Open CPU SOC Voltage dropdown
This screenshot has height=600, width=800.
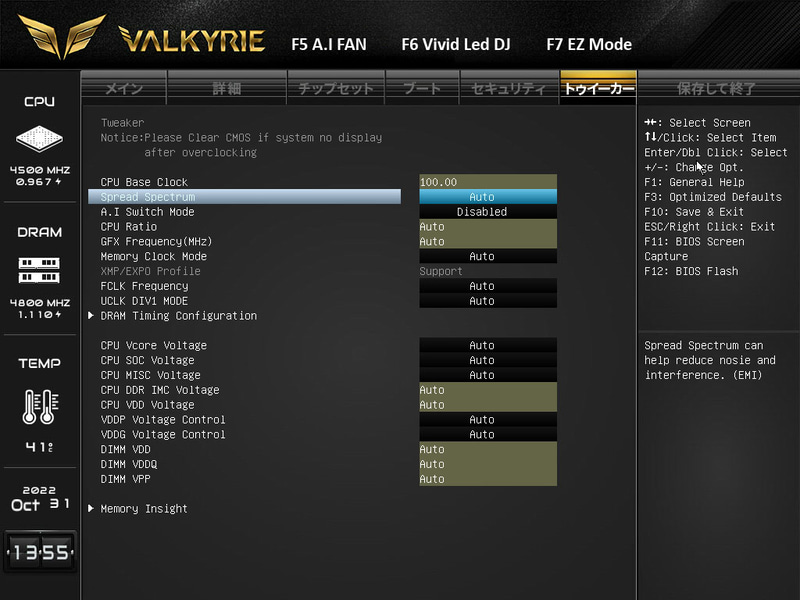(x=488, y=360)
